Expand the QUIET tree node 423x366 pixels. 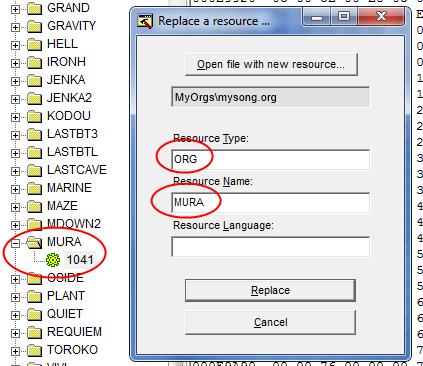15,315
